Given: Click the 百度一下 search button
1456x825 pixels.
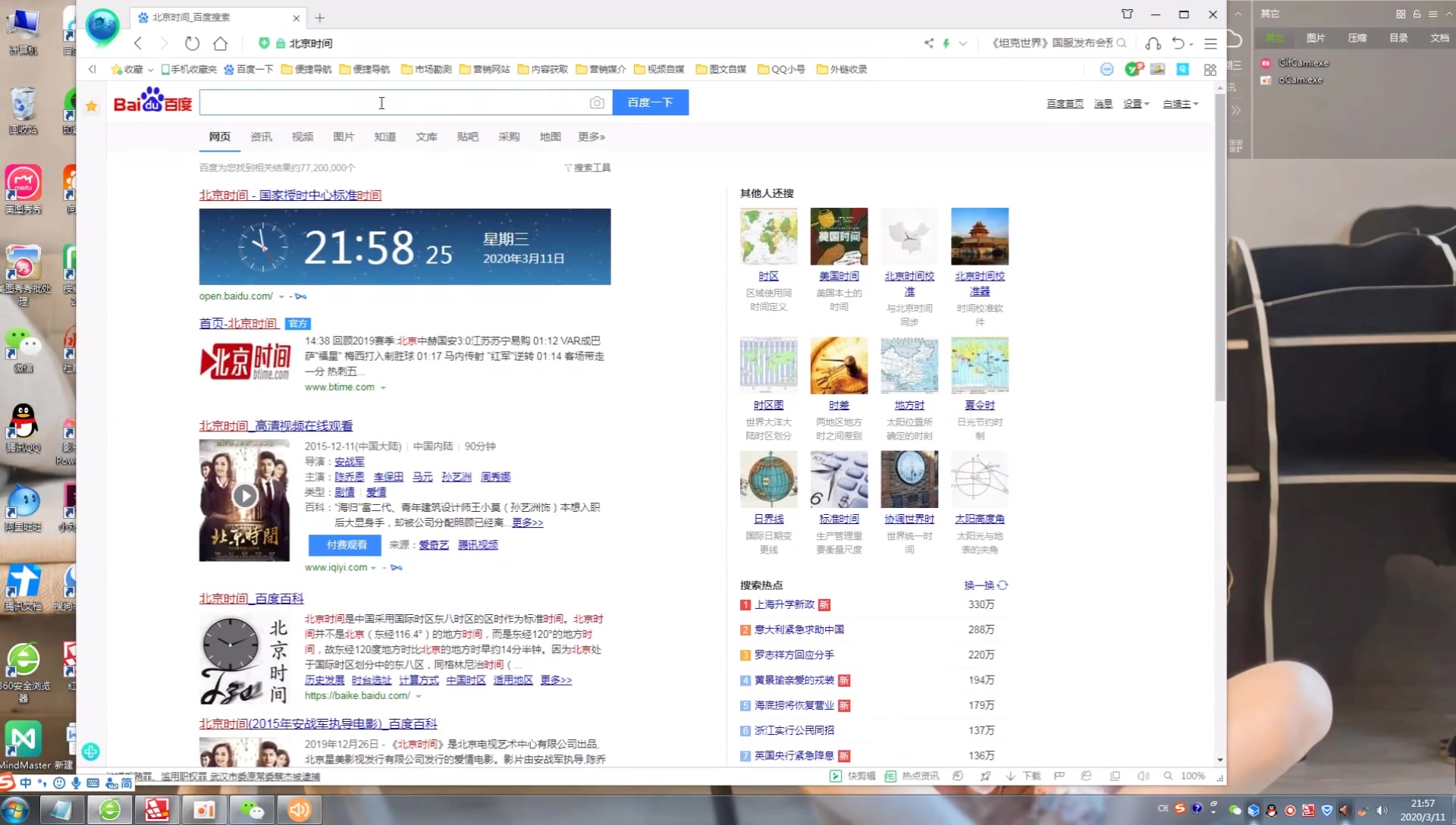Looking at the screenshot, I should [651, 102].
